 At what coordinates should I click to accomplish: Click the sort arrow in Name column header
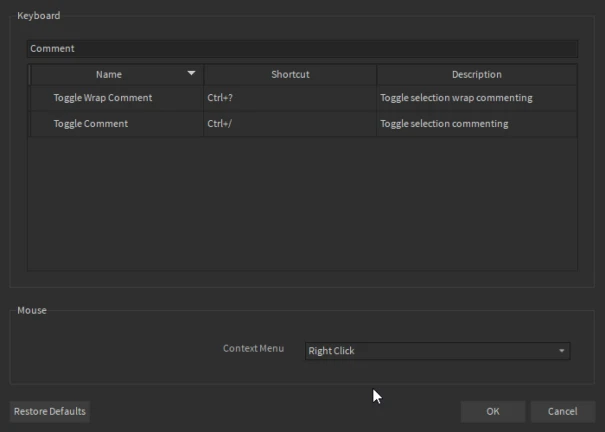(x=191, y=74)
